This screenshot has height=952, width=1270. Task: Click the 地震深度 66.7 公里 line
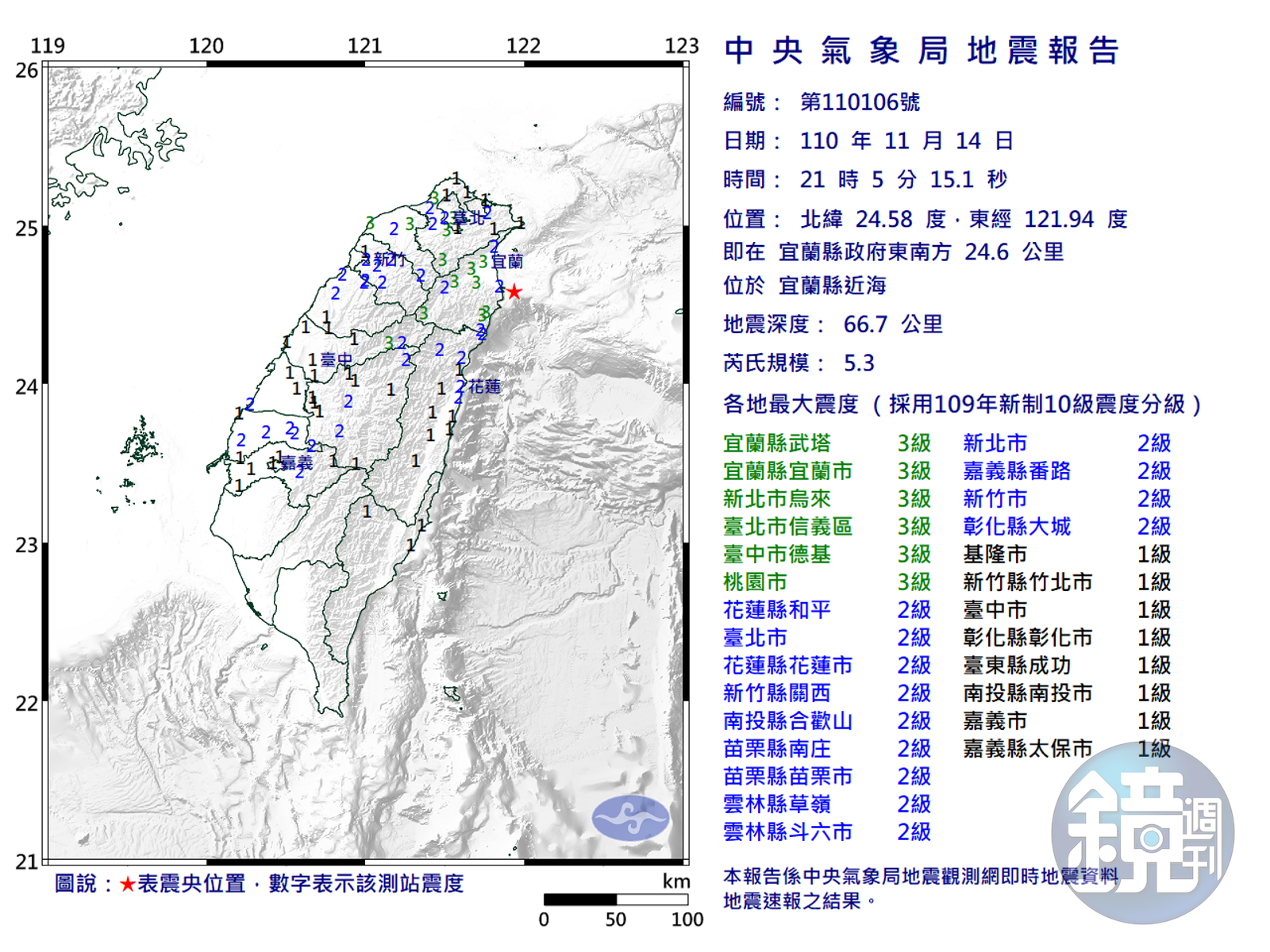[x=833, y=324]
